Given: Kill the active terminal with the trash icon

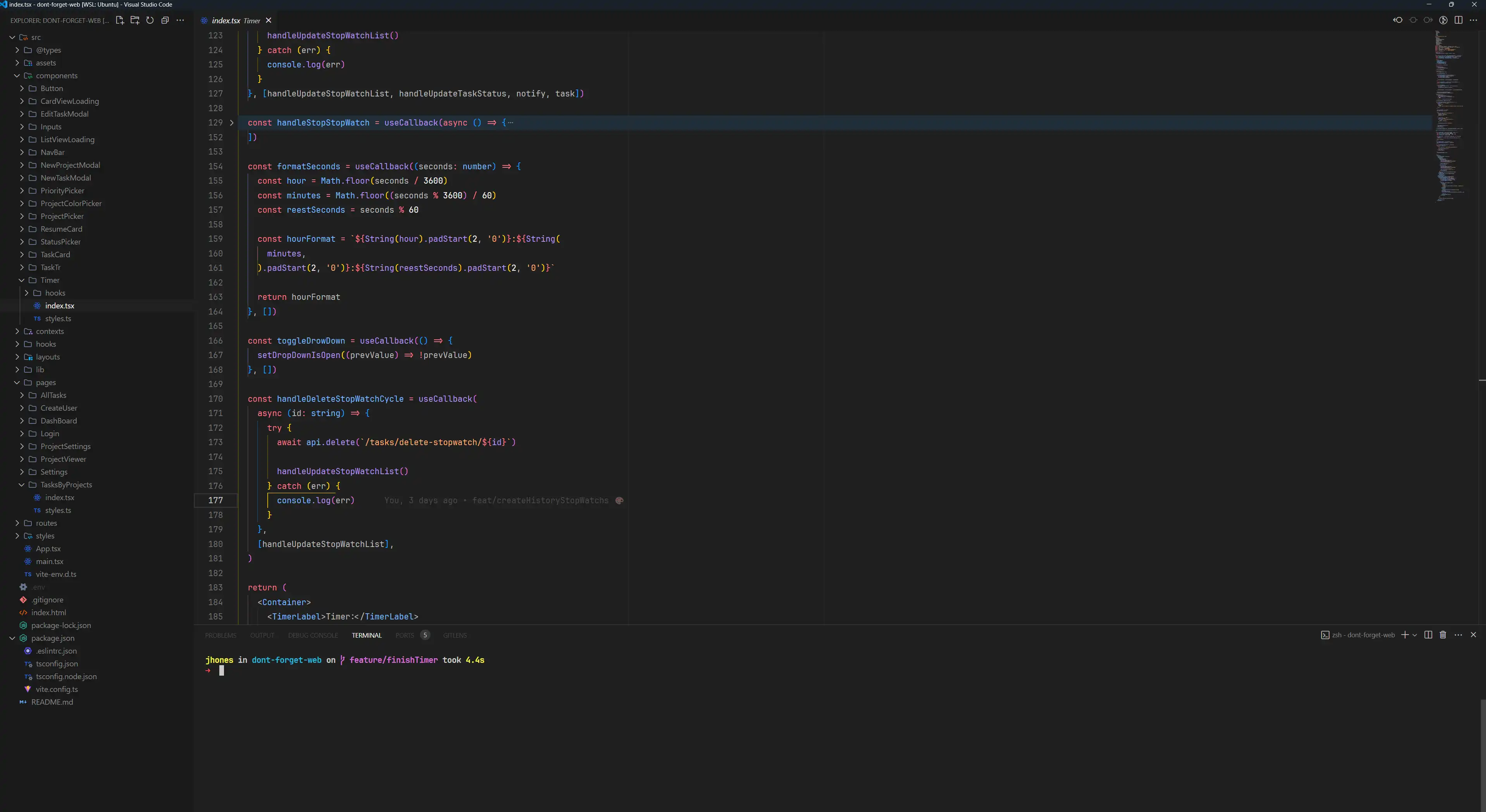Looking at the screenshot, I should pyautogui.click(x=1443, y=635).
